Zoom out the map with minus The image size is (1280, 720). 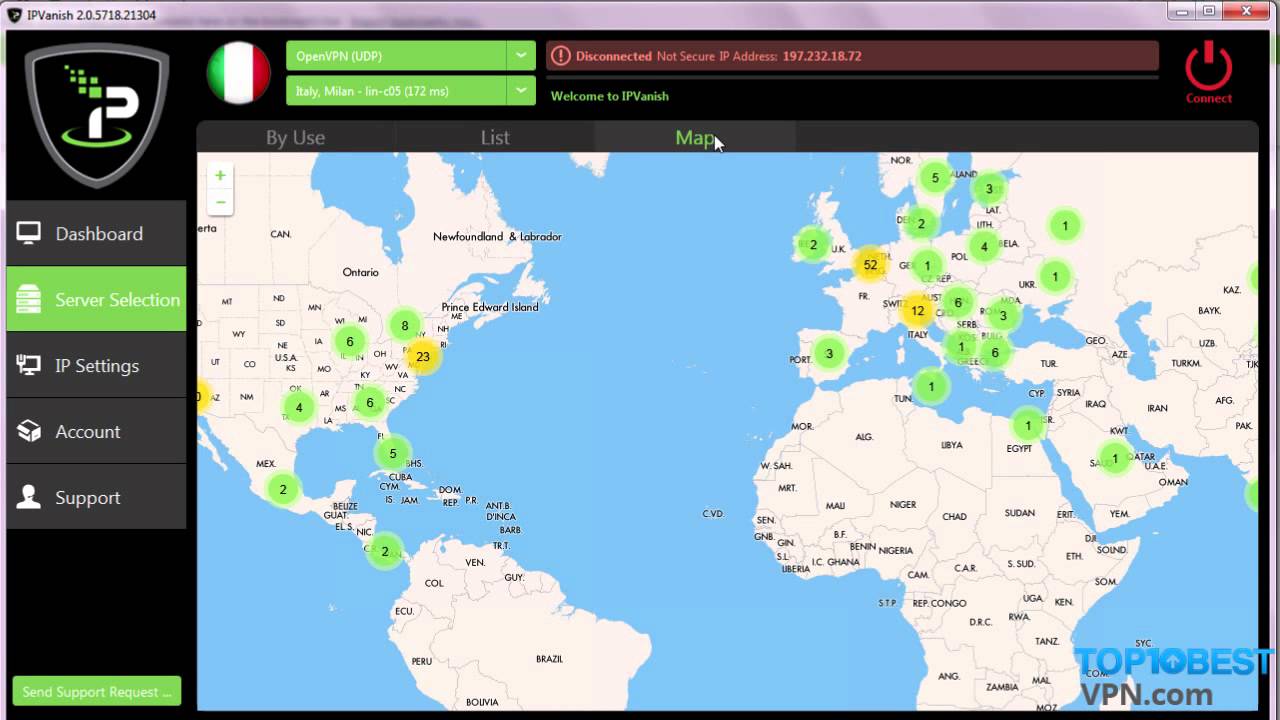tap(220, 201)
